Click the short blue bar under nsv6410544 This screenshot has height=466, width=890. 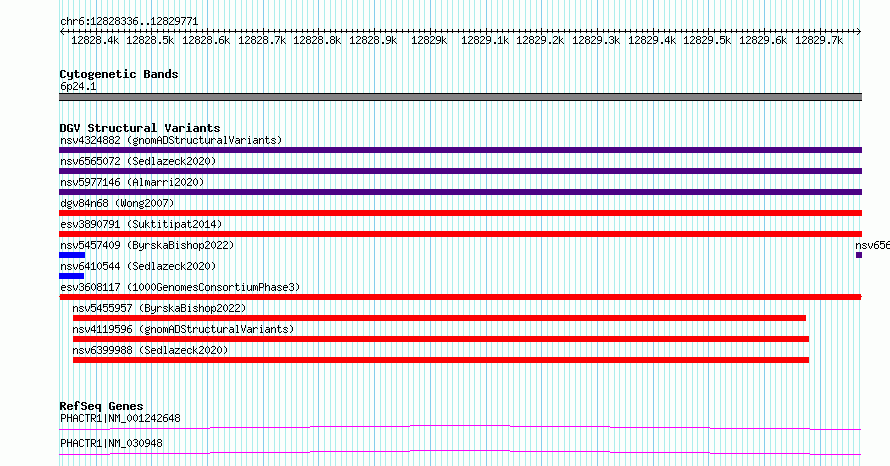(72, 276)
